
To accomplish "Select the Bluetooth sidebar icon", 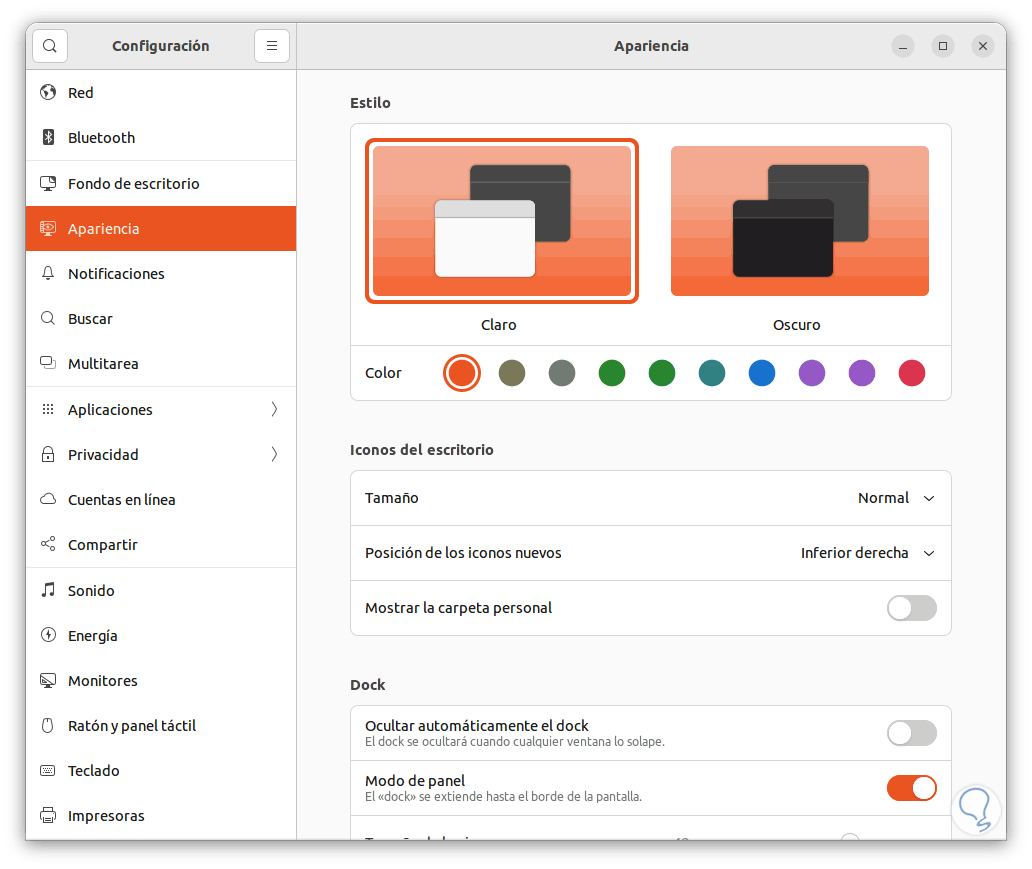I will click(48, 137).
